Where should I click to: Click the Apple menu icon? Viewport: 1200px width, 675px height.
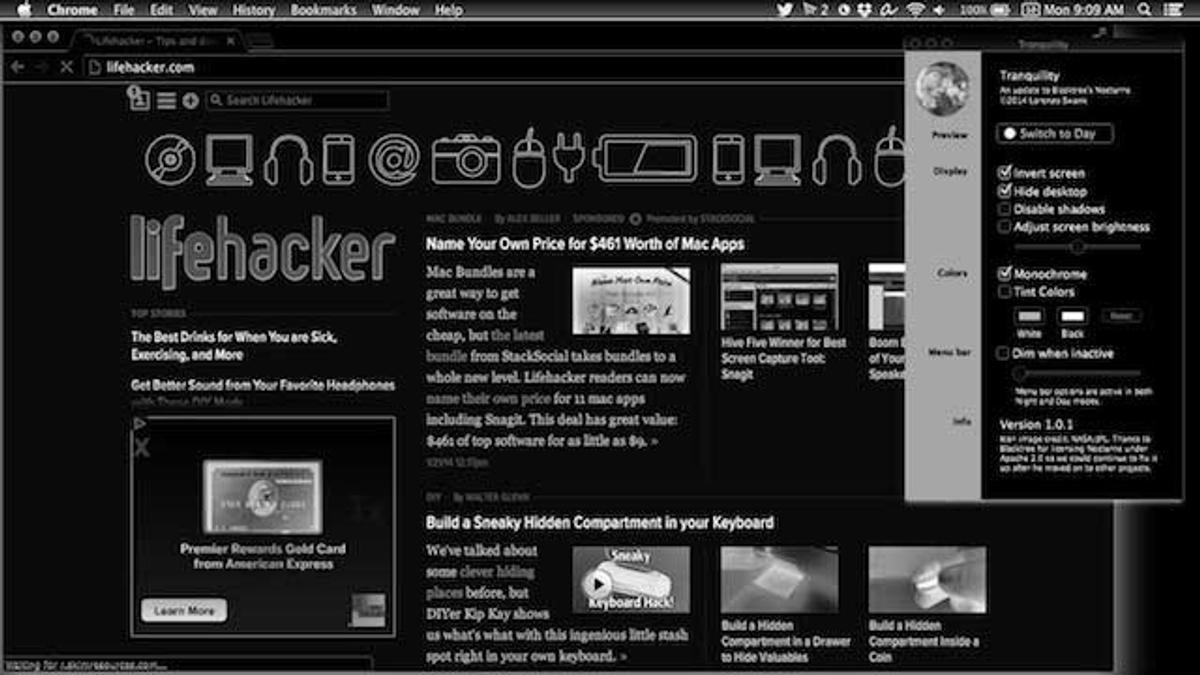pos(24,10)
